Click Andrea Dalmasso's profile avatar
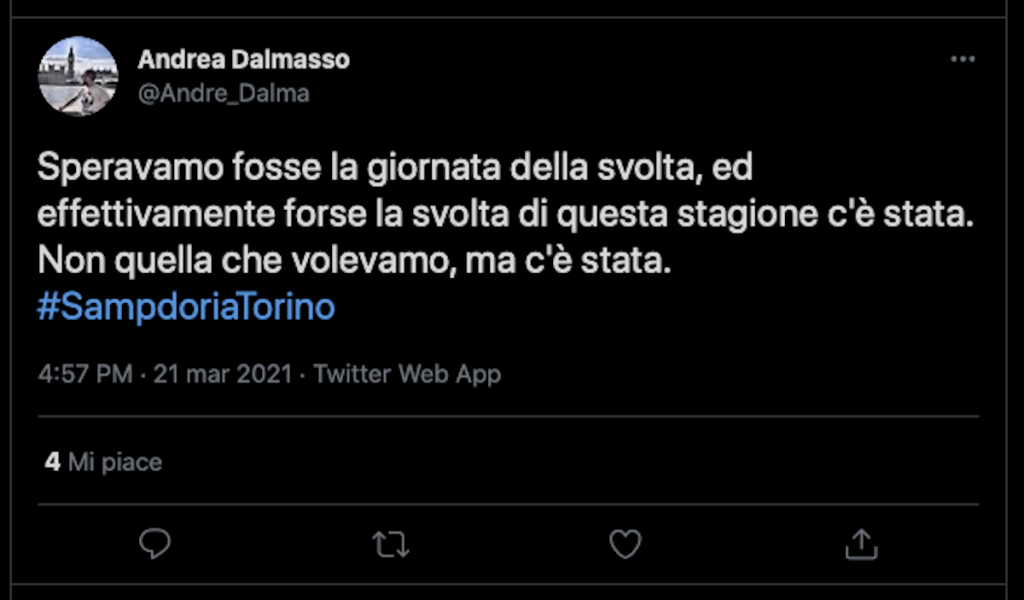1024x600 pixels. (78, 76)
